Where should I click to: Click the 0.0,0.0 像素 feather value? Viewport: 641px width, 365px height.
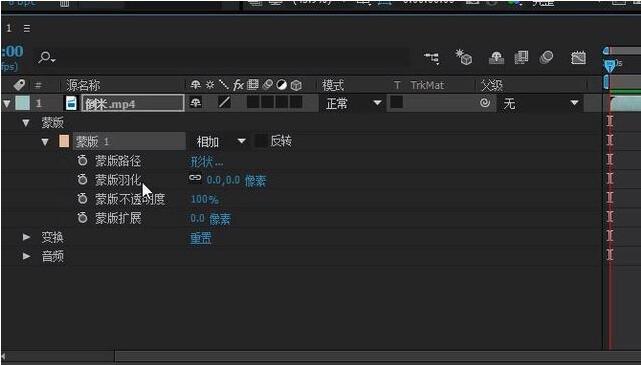(236, 180)
